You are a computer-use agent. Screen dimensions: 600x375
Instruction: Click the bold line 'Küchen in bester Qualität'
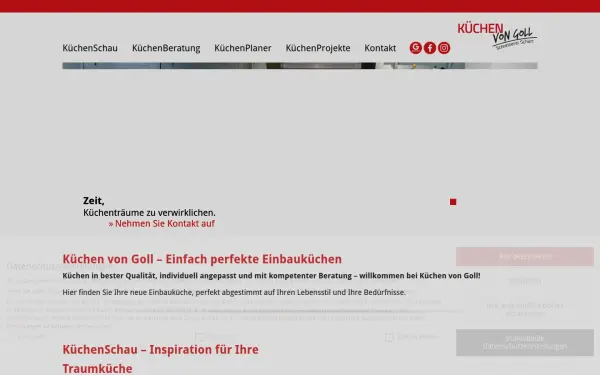271,276
